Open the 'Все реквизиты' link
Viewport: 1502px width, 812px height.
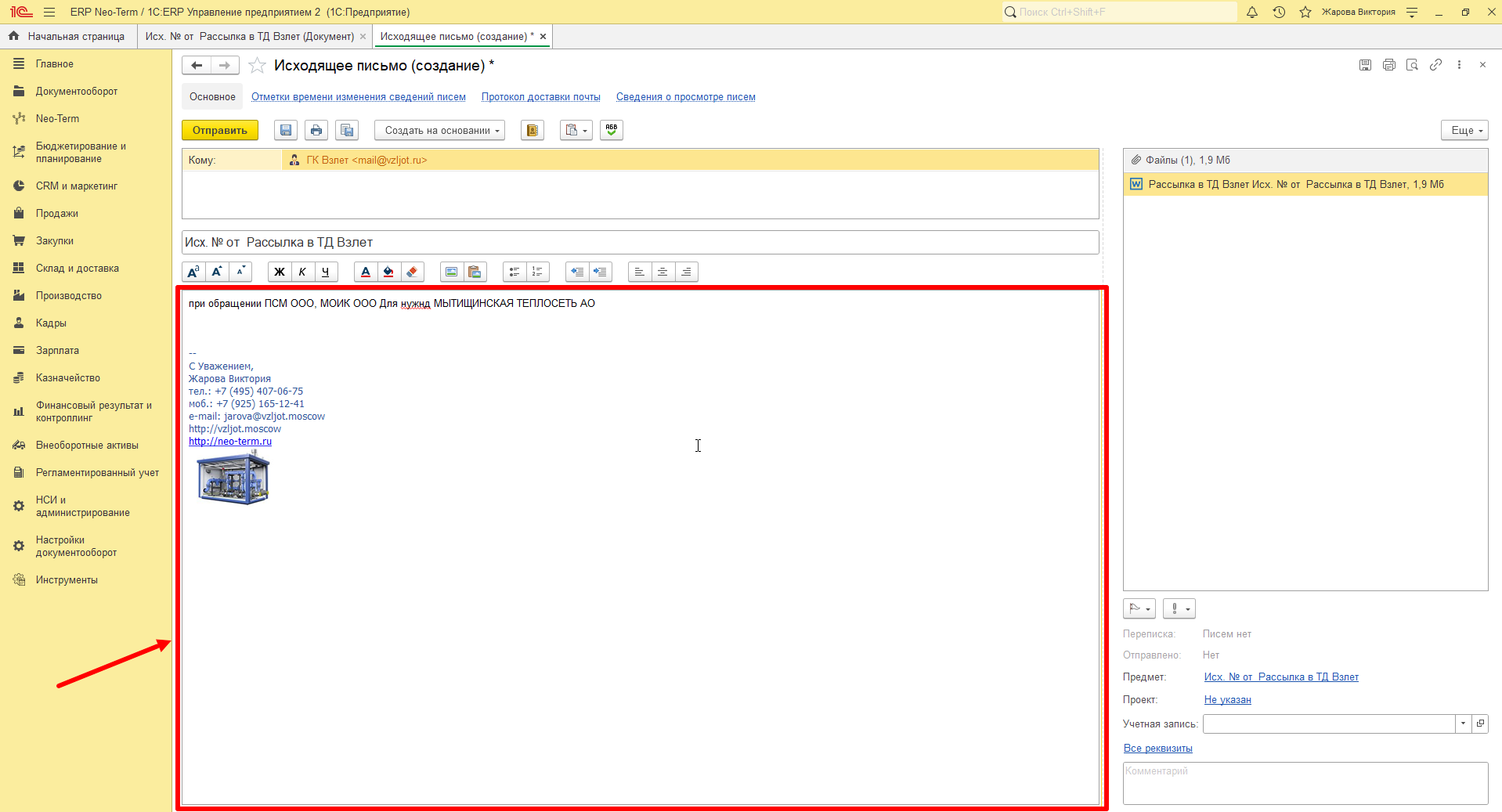click(x=1158, y=749)
